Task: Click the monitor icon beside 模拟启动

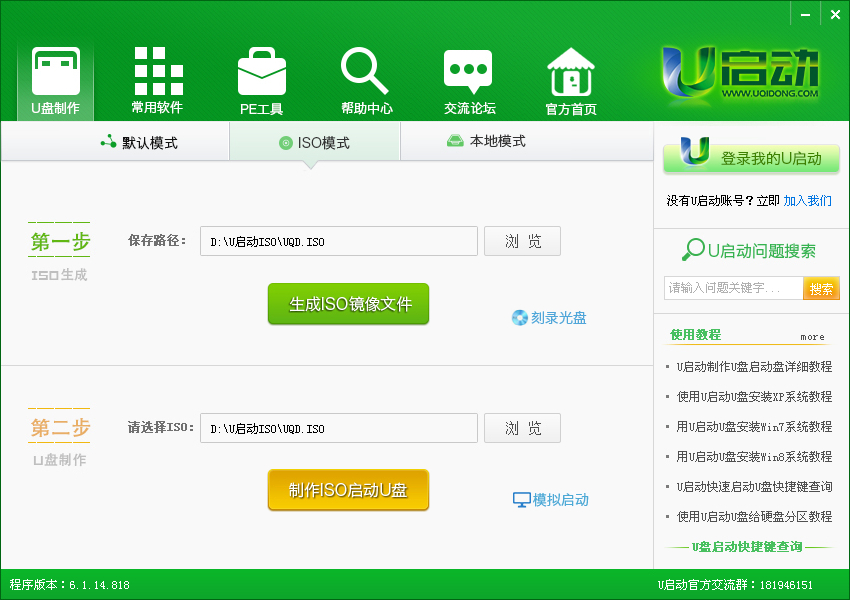Action: click(521, 500)
